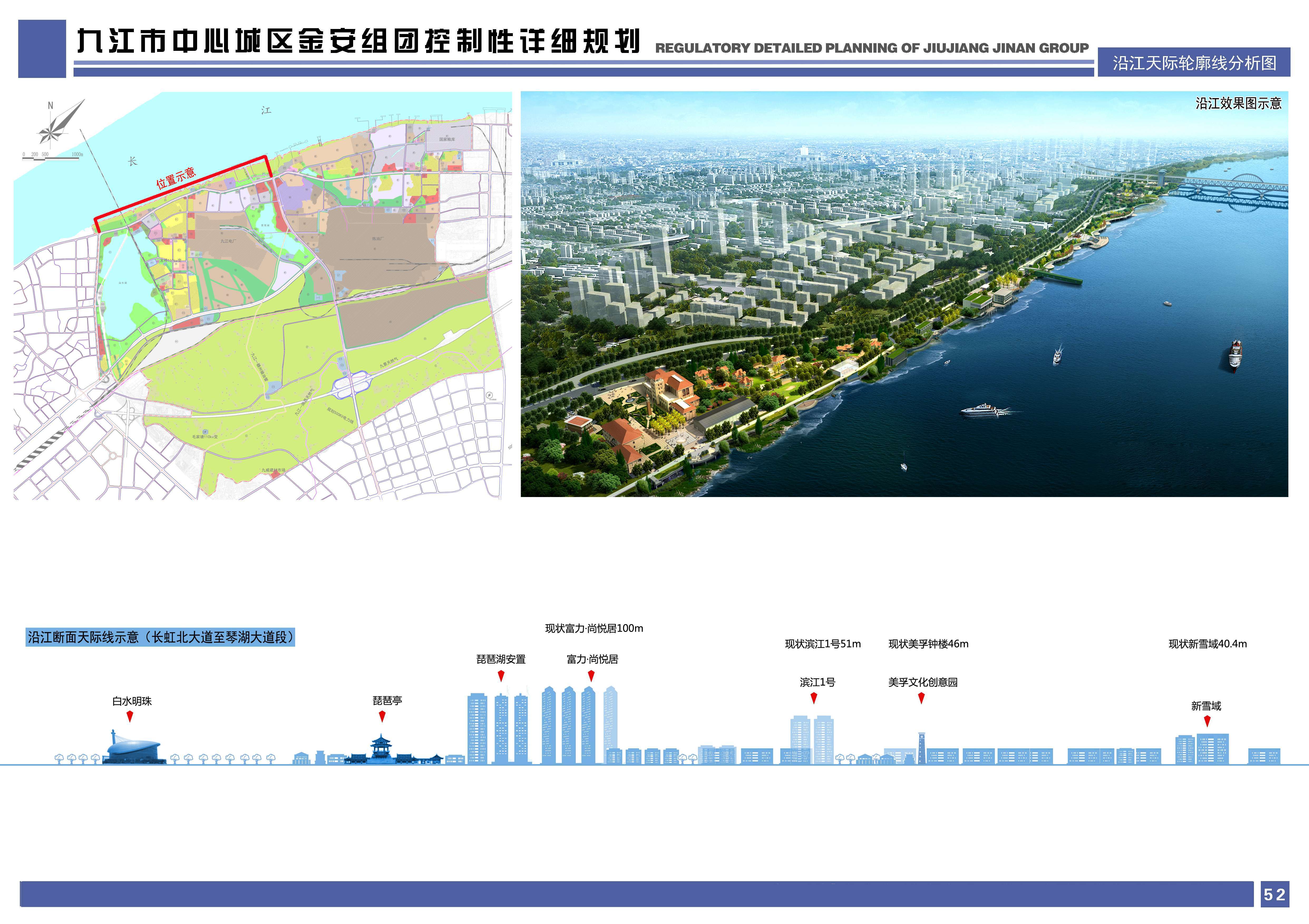Screen dimensions: 1309x924
Task: Click the red marker below 滨江1号
Action: (x=814, y=698)
